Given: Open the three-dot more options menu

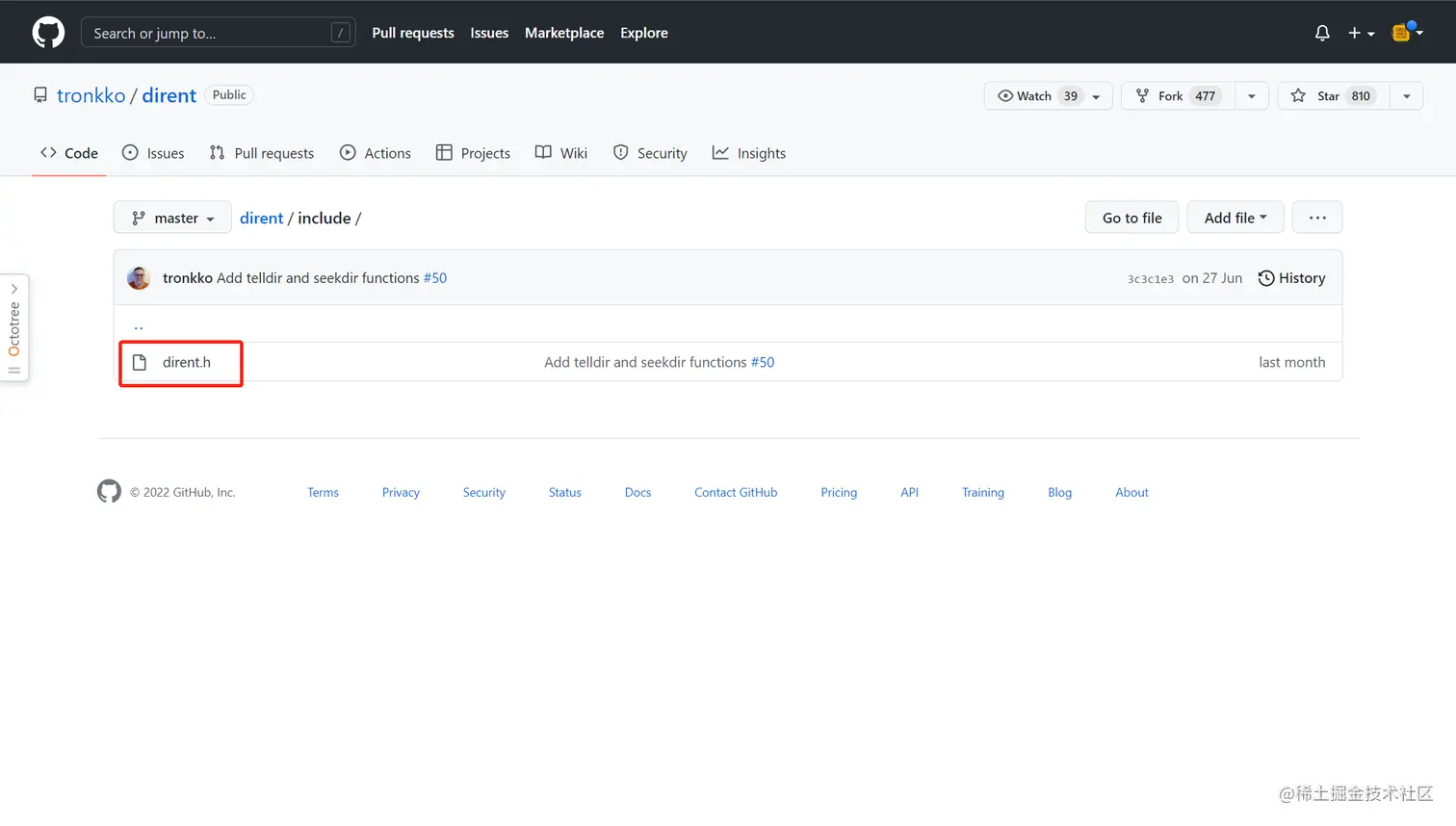Looking at the screenshot, I should point(1317,218).
